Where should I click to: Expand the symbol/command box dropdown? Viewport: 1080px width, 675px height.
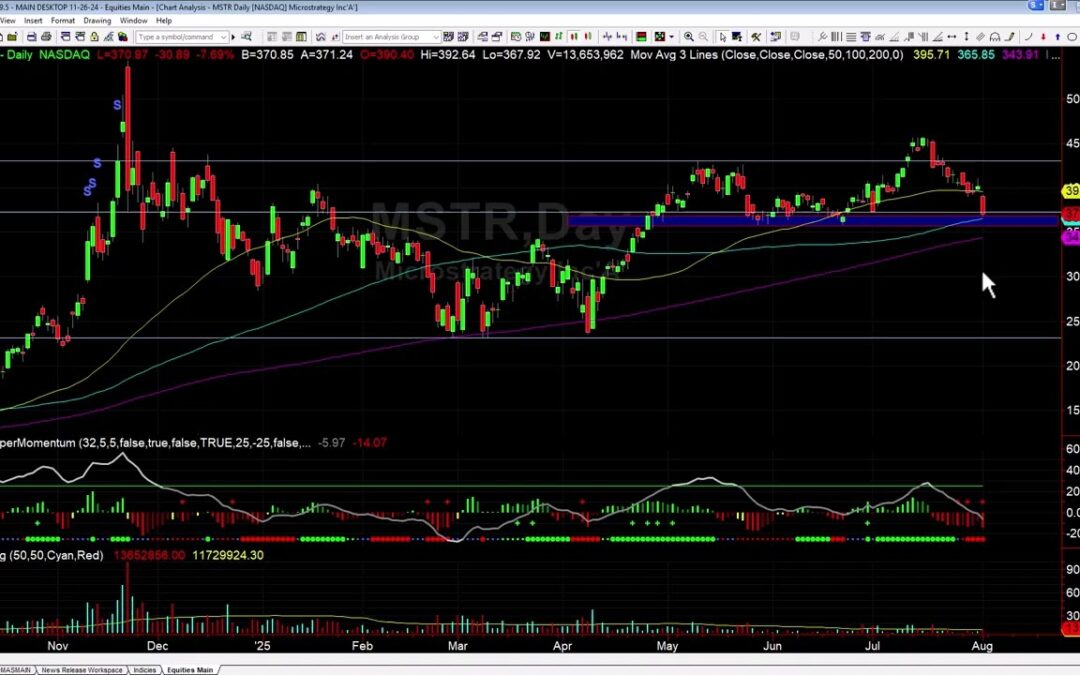(x=223, y=37)
